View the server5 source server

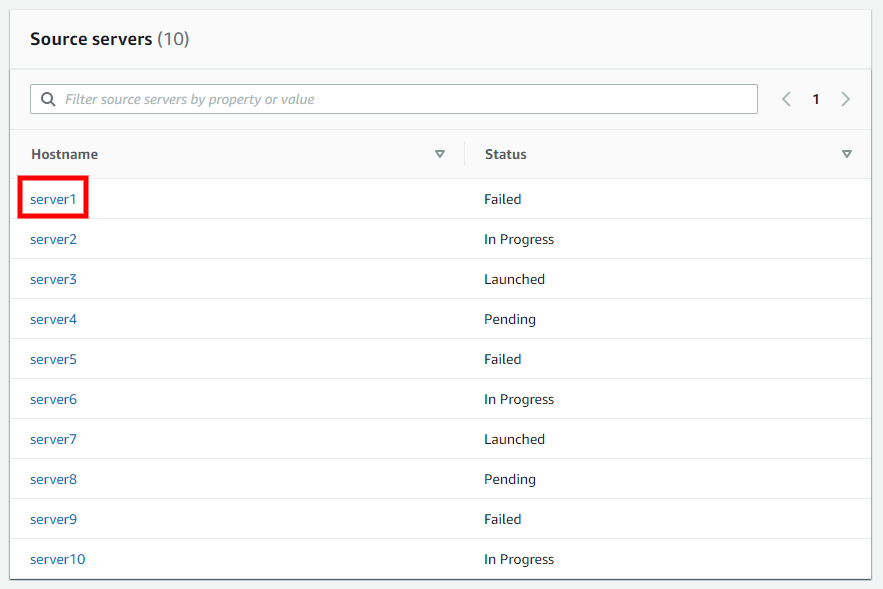click(x=53, y=359)
